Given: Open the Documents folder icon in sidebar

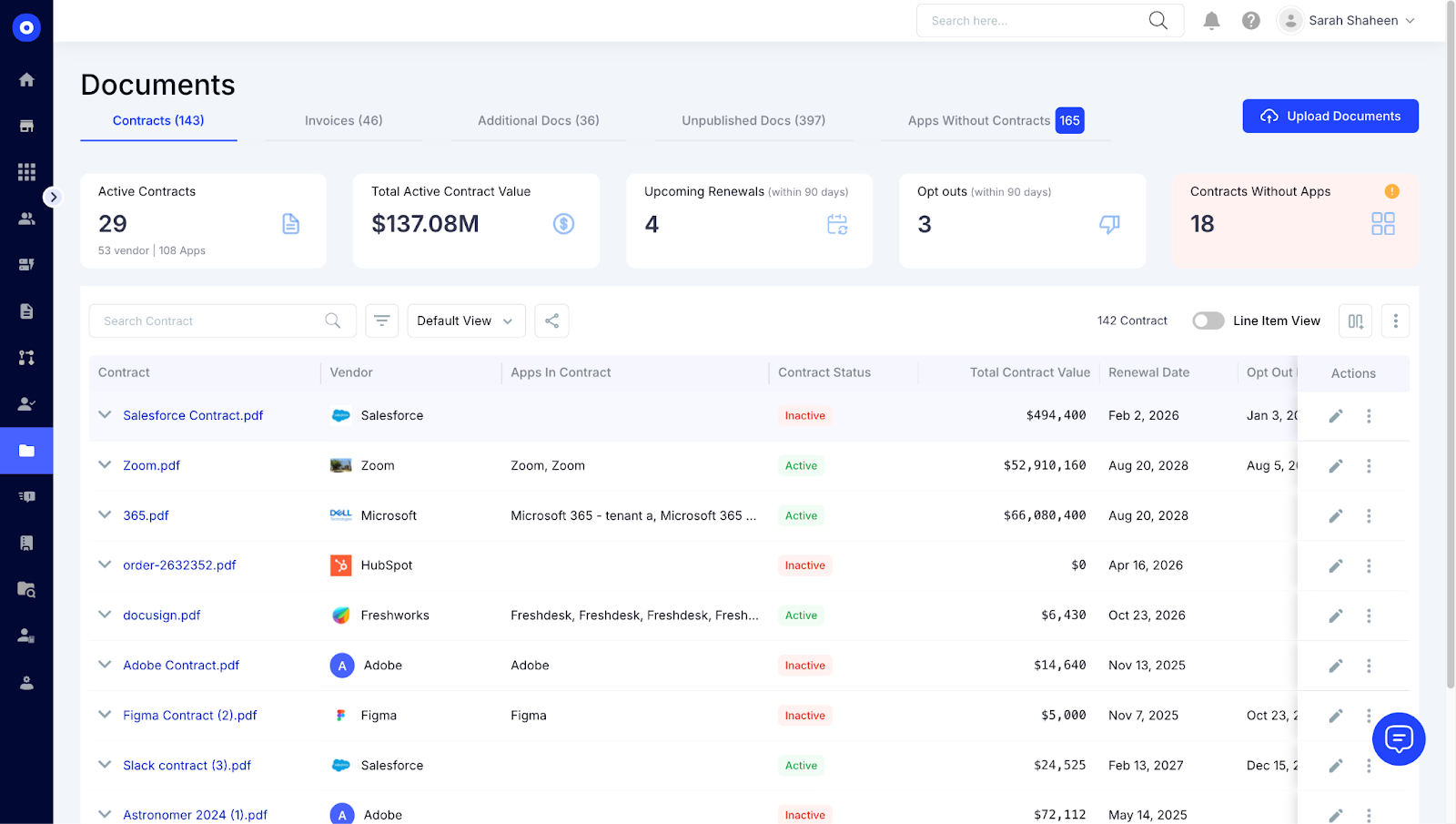Looking at the screenshot, I should (26, 450).
